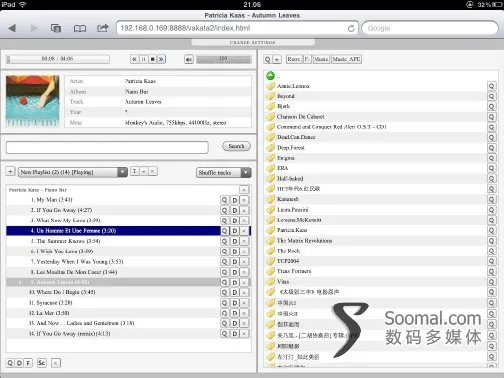The width and height of the screenshot is (504, 378).
Task: Click the minus playlist button
Action: pos(144,171)
